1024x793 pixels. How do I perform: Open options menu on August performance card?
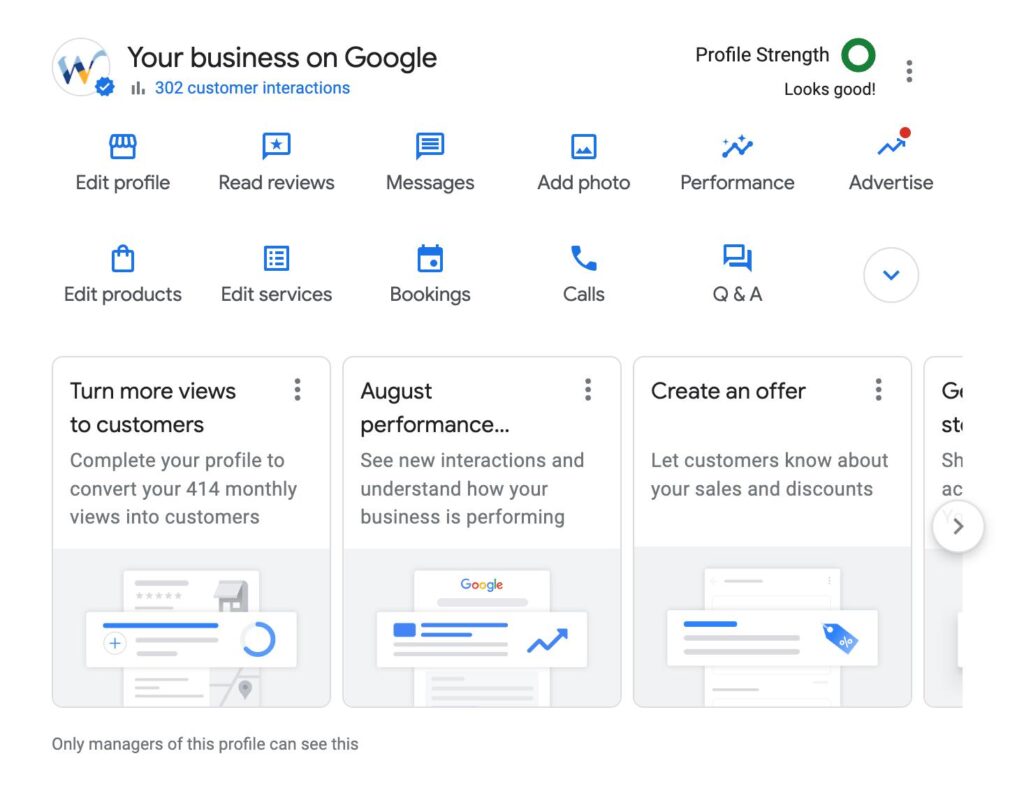(588, 390)
